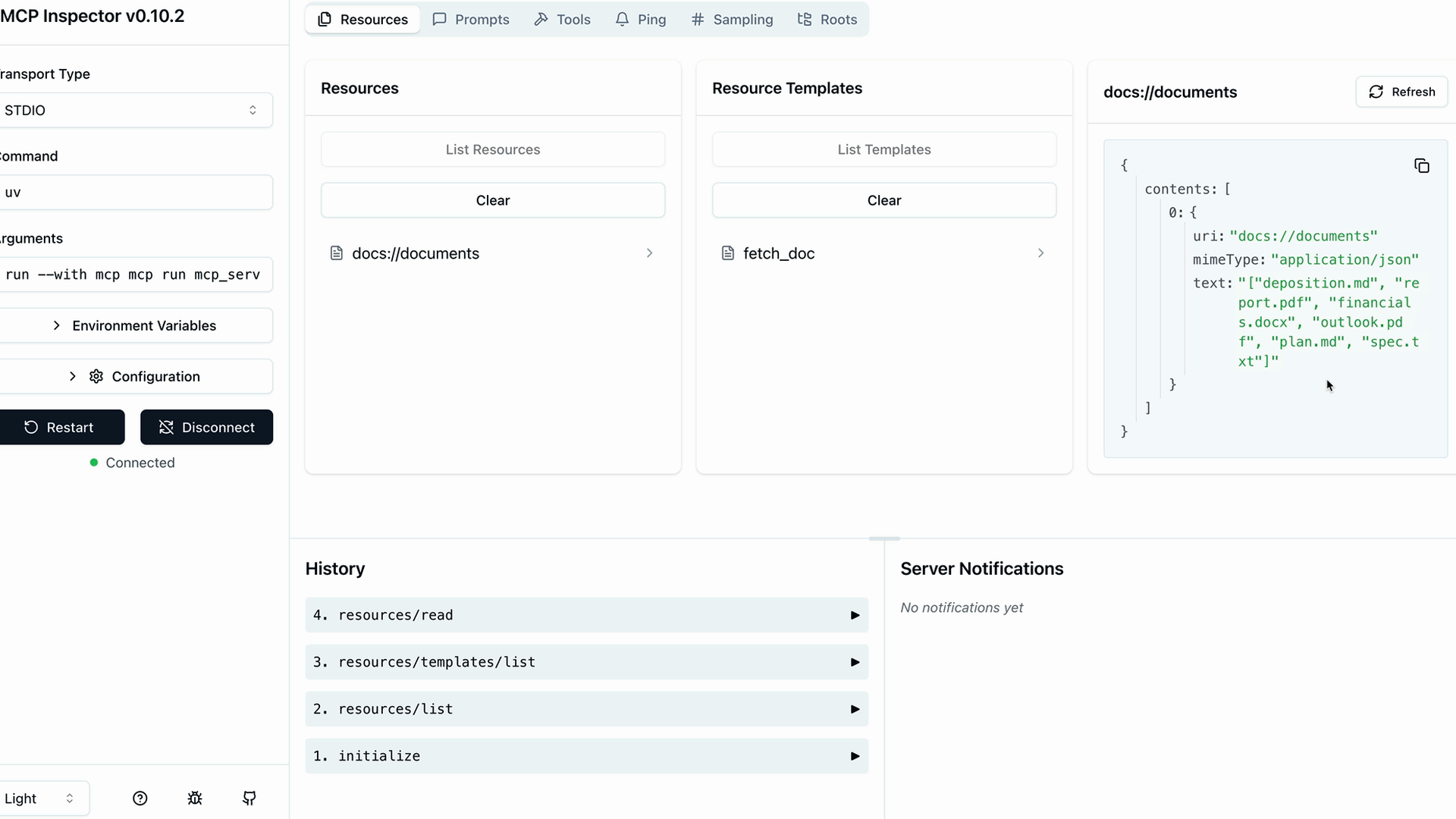Open the Transport Type STDIO dropdown
The height and width of the screenshot is (819, 1456).
[135, 110]
